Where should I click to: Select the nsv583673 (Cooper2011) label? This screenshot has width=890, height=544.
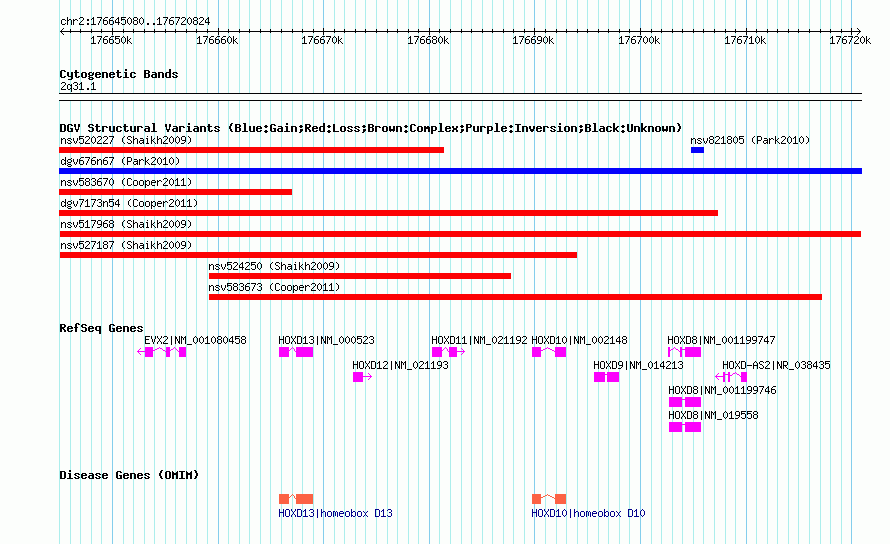pos(274,287)
